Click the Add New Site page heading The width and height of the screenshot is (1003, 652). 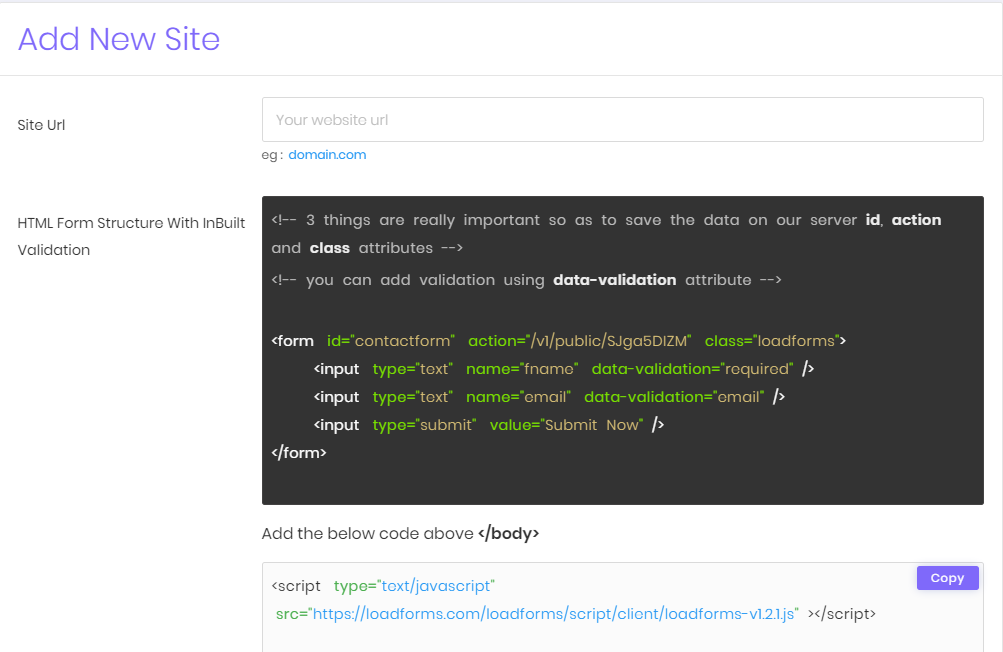118,39
